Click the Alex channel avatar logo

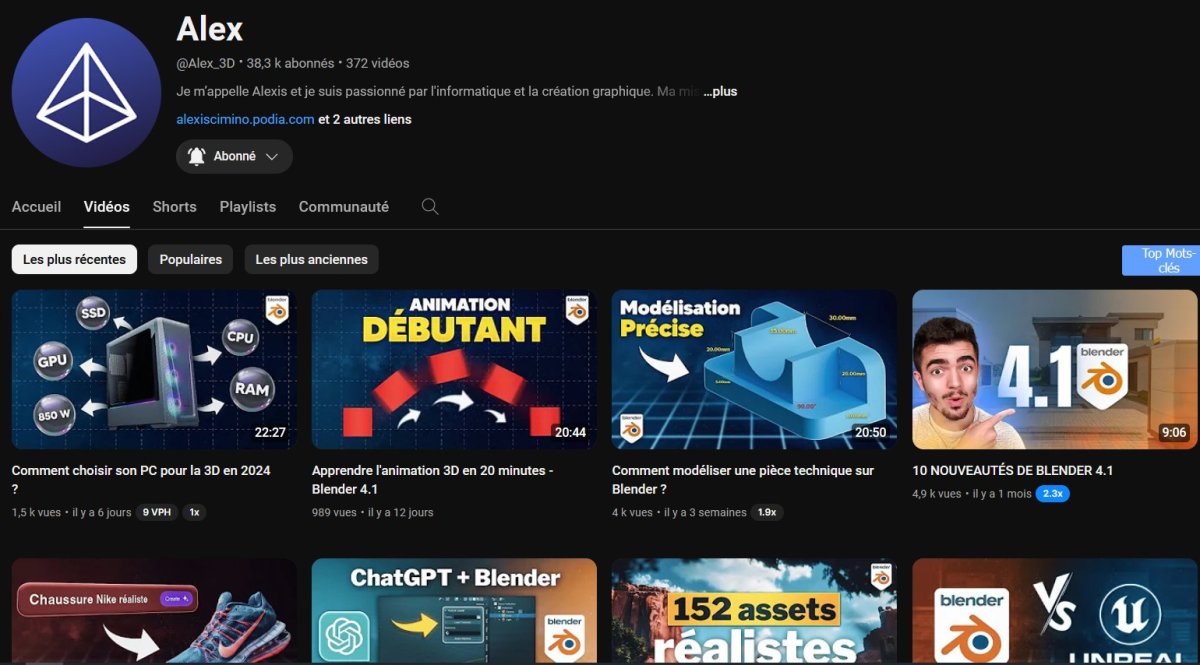pyautogui.click(x=86, y=92)
